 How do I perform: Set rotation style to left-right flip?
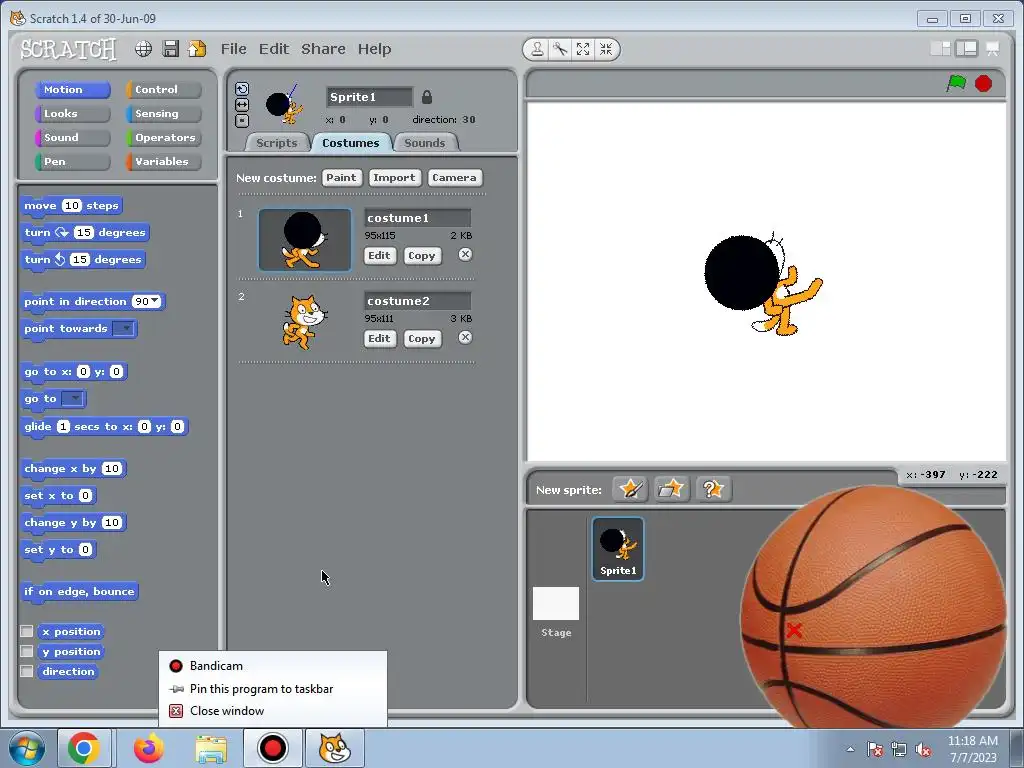tap(242, 104)
